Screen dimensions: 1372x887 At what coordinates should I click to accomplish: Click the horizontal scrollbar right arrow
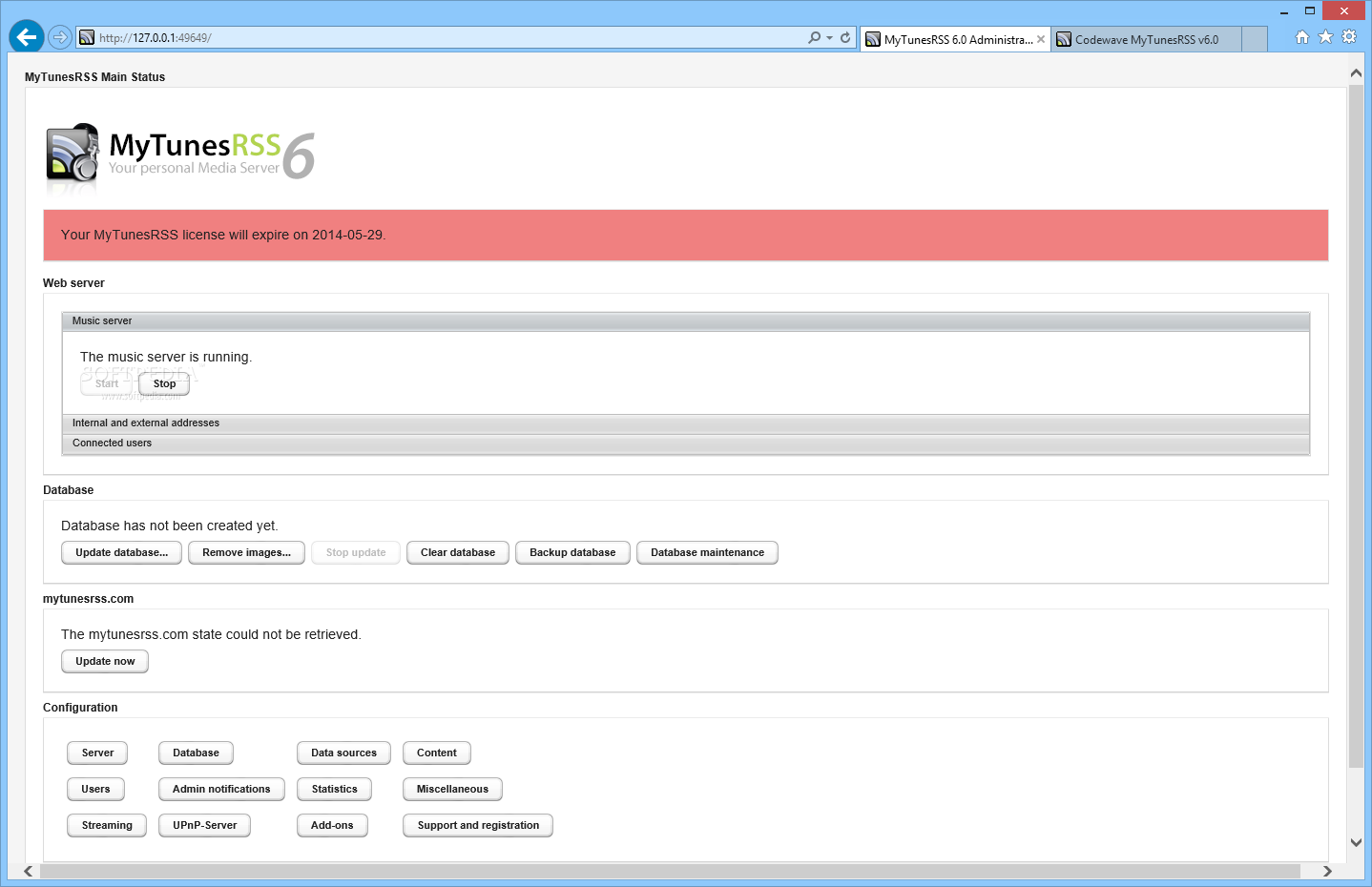click(x=1327, y=872)
